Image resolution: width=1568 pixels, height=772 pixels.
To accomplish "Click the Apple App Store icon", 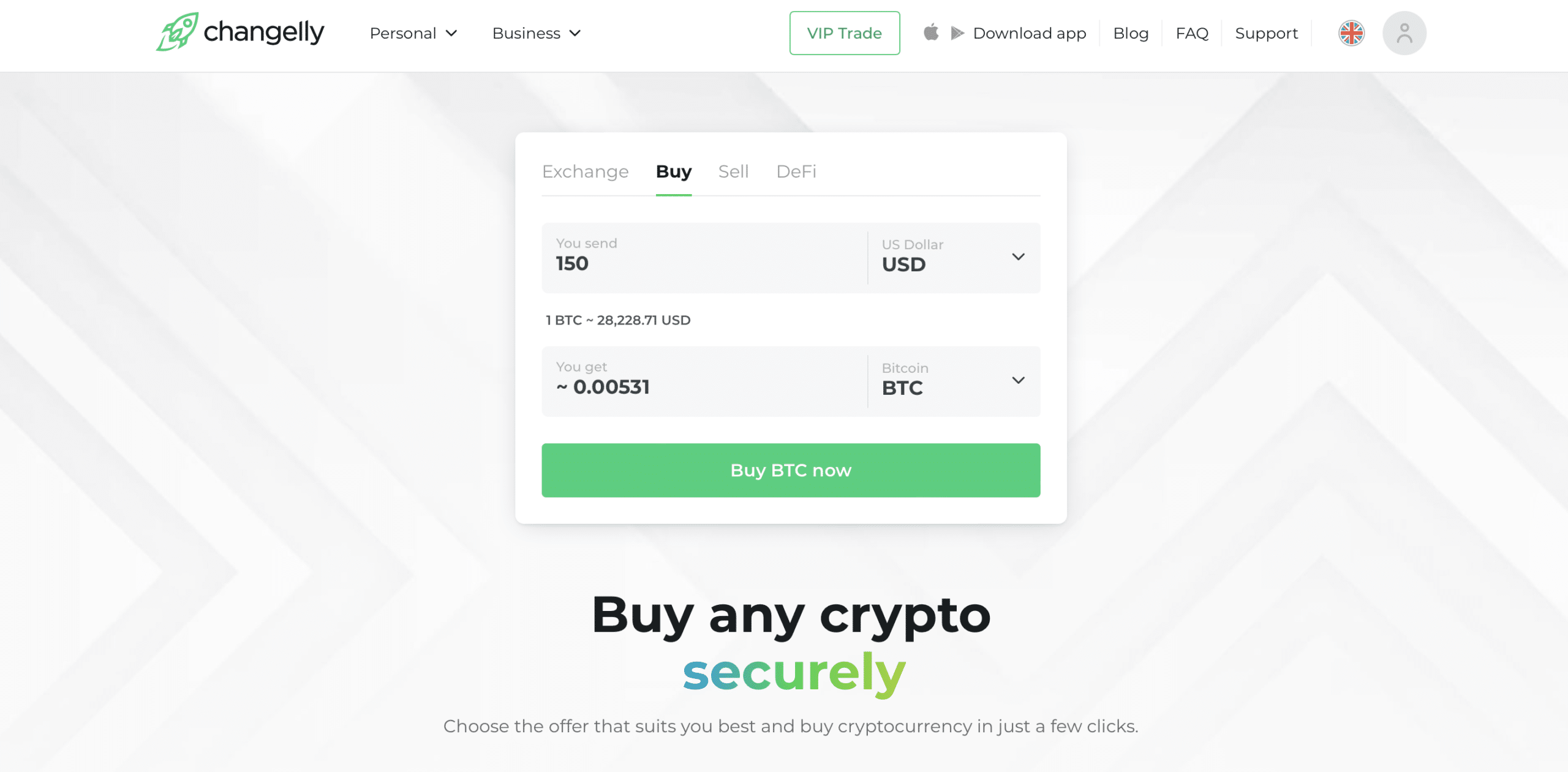I will (x=931, y=33).
